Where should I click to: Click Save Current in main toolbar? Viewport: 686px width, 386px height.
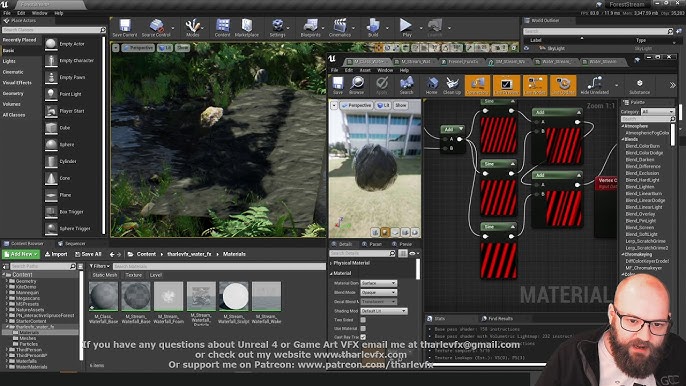click(125, 28)
